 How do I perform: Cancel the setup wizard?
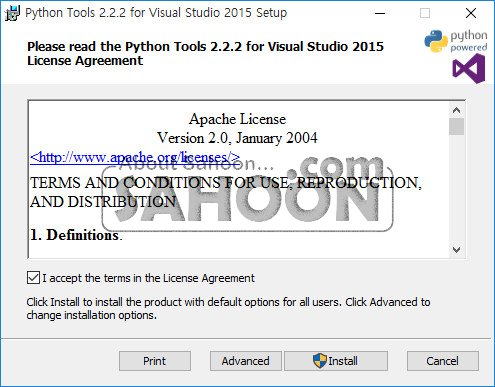(443, 361)
